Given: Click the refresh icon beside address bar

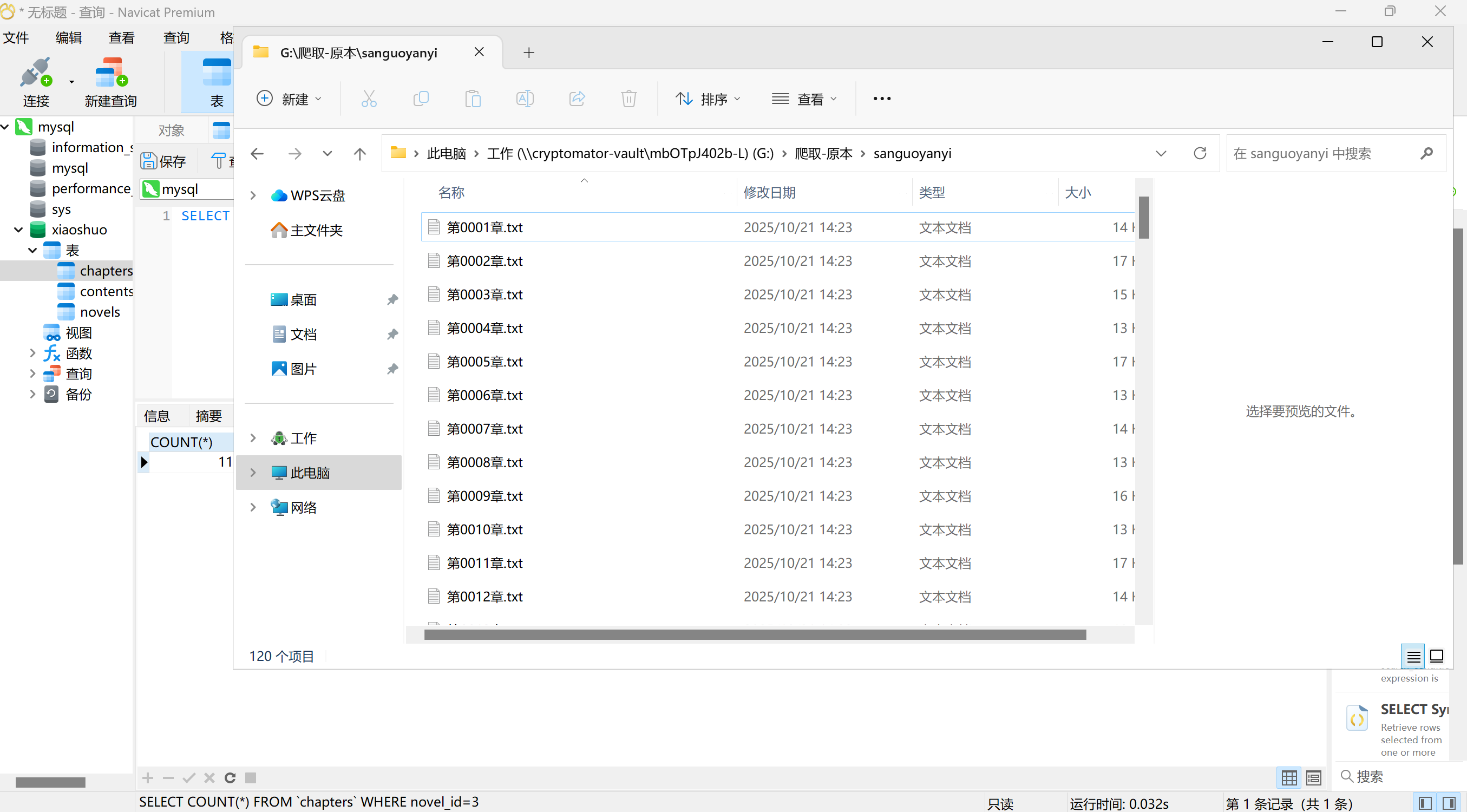Looking at the screenshot, I should [x=1200, y=153].
